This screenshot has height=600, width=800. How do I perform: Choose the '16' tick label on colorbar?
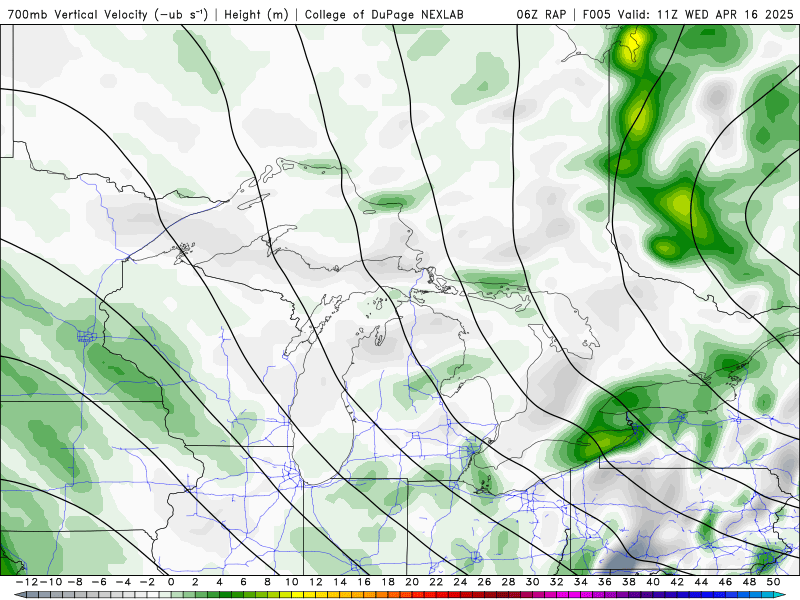(364, 582)
